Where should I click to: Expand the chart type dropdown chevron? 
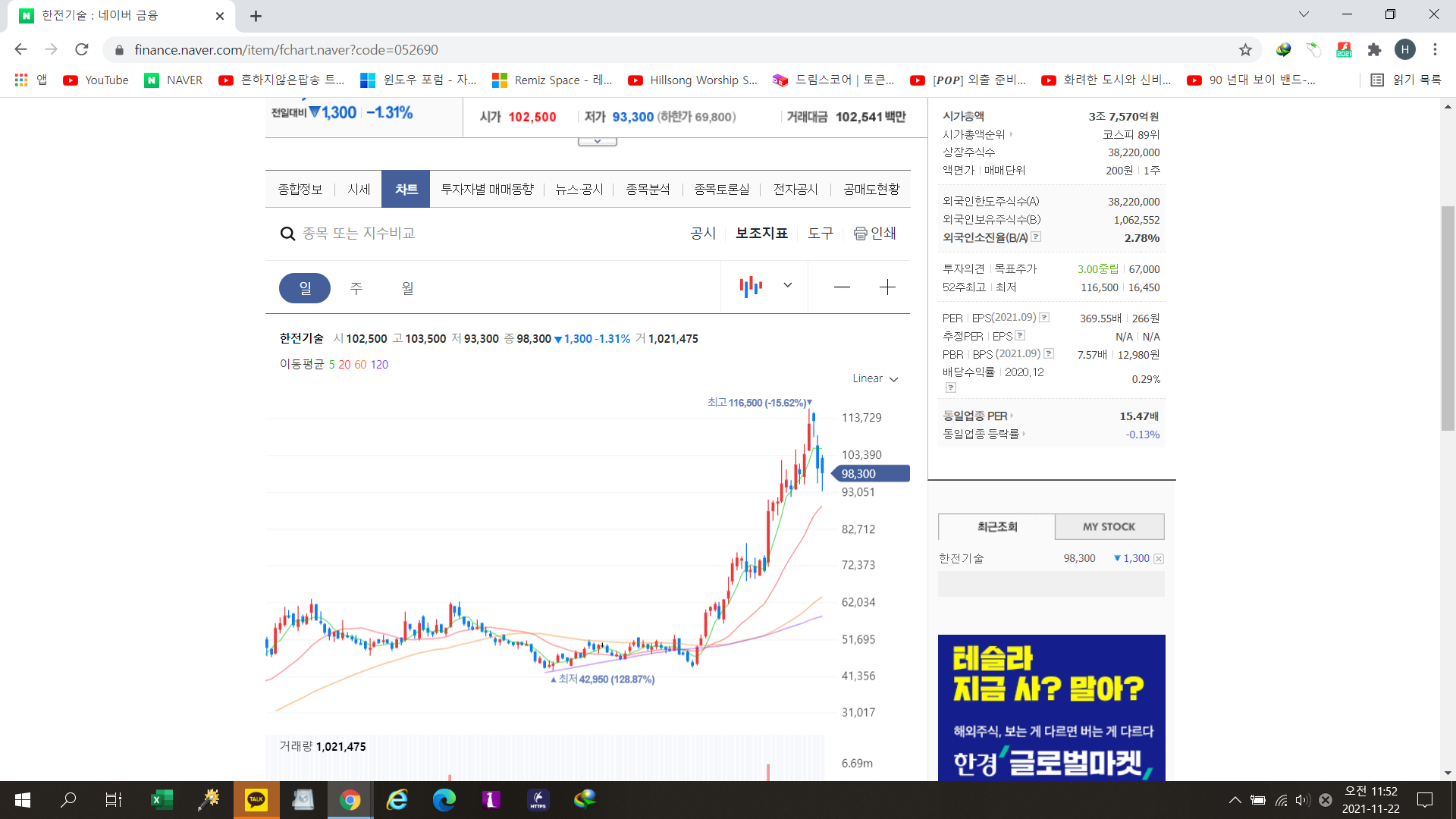[x=788, y=286]
